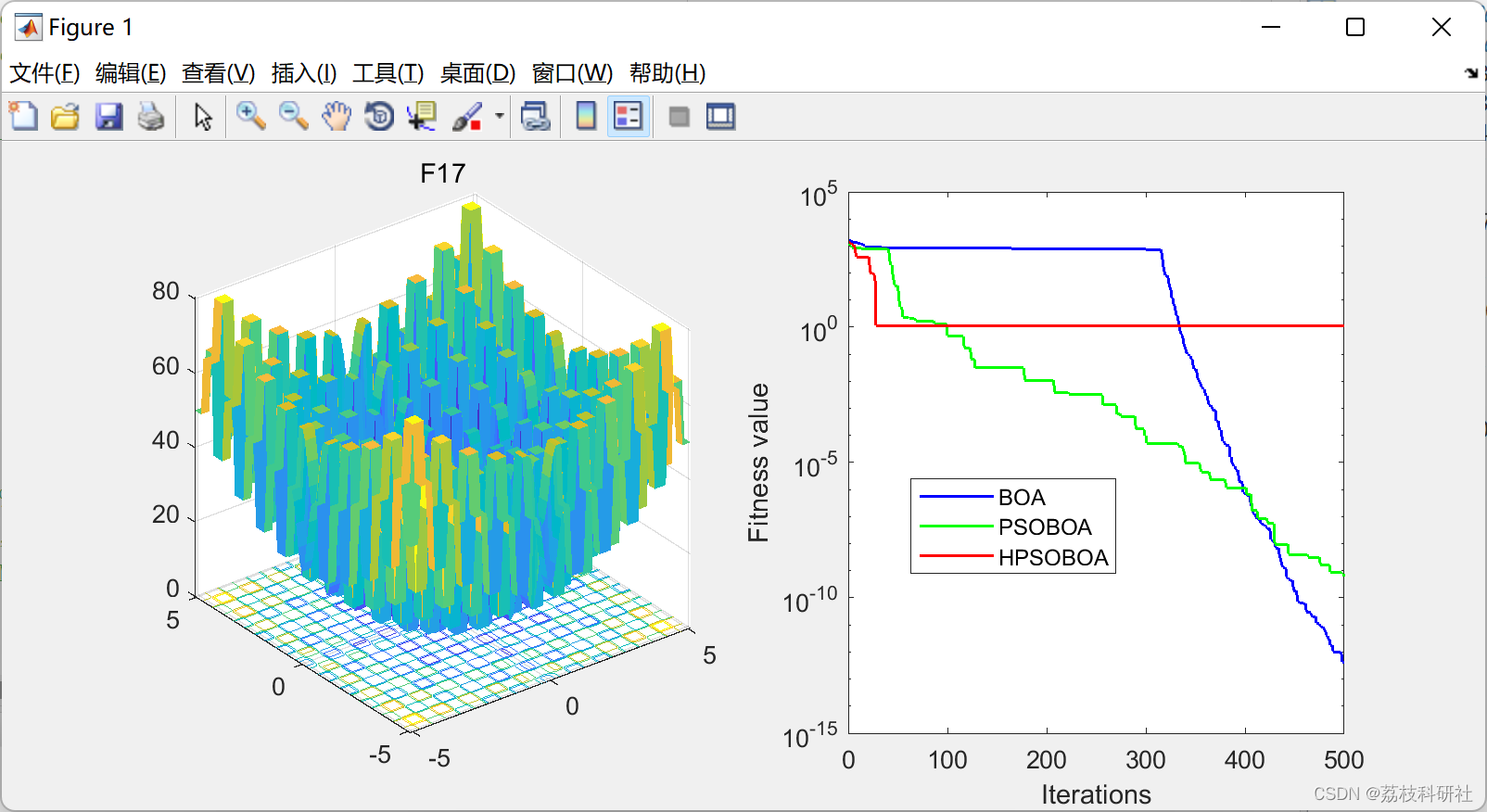Click the F17 plot title

(443, 173)
